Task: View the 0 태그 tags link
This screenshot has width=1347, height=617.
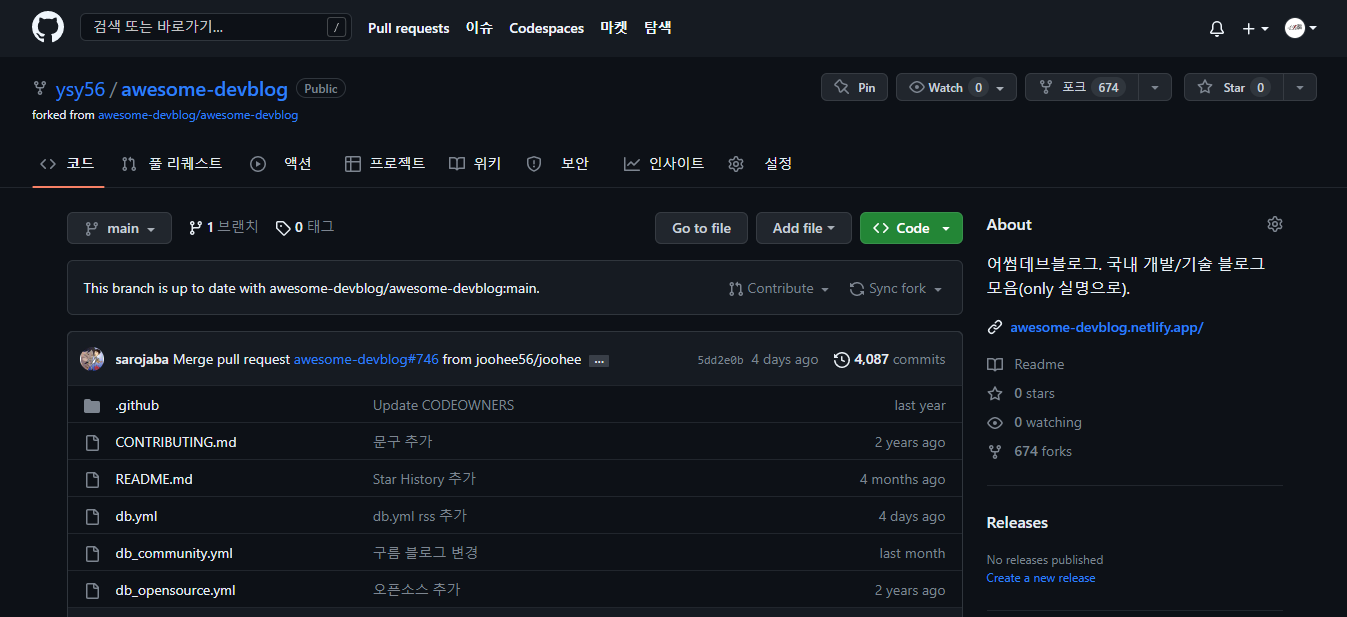Action: pos(305,227)
